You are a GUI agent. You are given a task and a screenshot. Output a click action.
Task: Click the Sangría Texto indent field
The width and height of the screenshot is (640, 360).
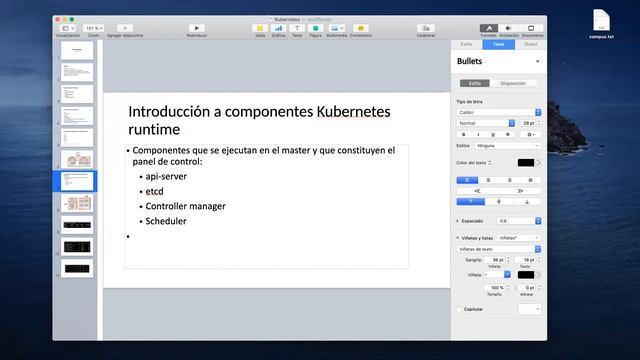pyautogui.click(x=526, y=260)
